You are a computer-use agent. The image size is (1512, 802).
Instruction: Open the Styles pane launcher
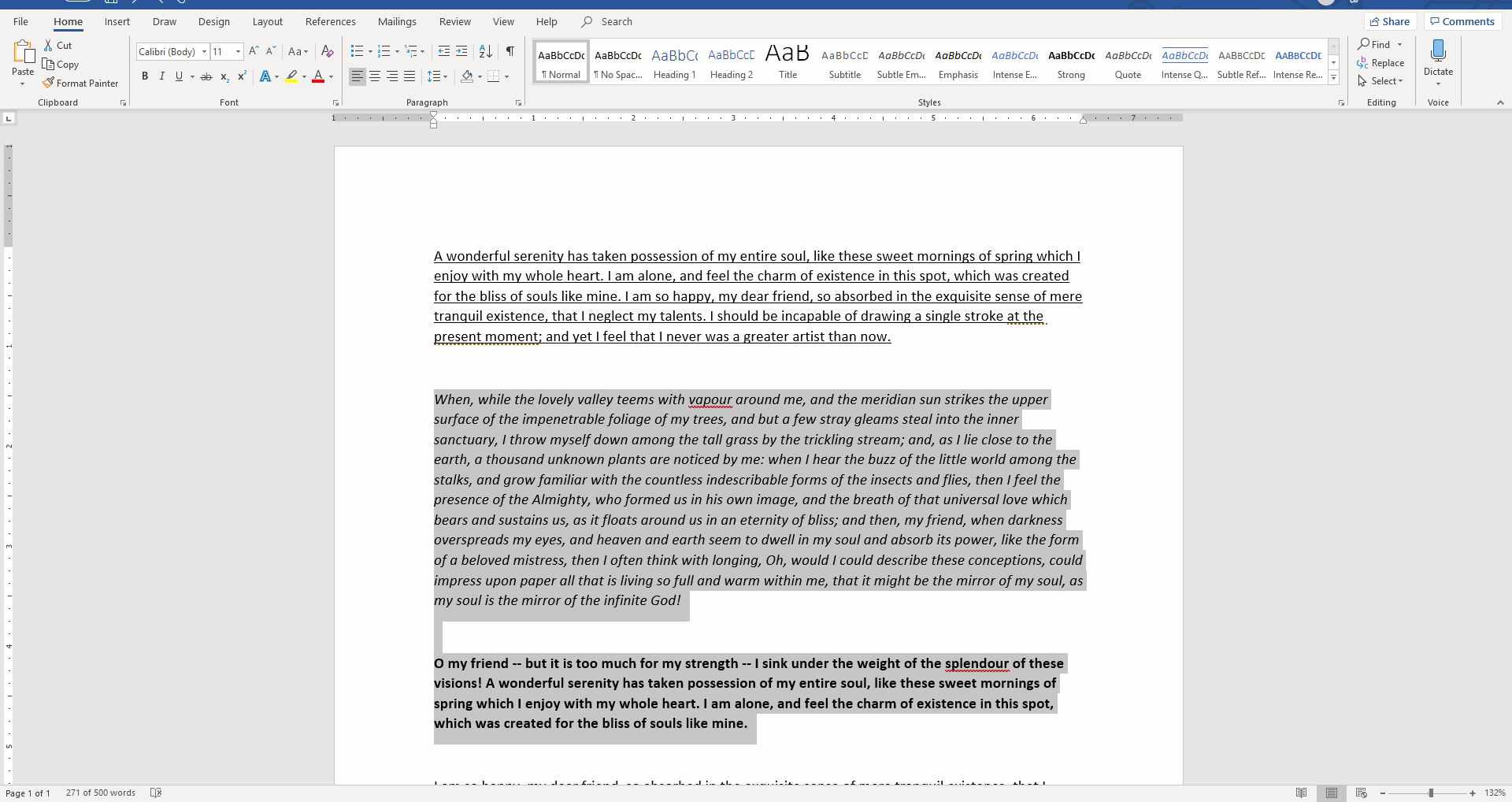pos(1341,103)
